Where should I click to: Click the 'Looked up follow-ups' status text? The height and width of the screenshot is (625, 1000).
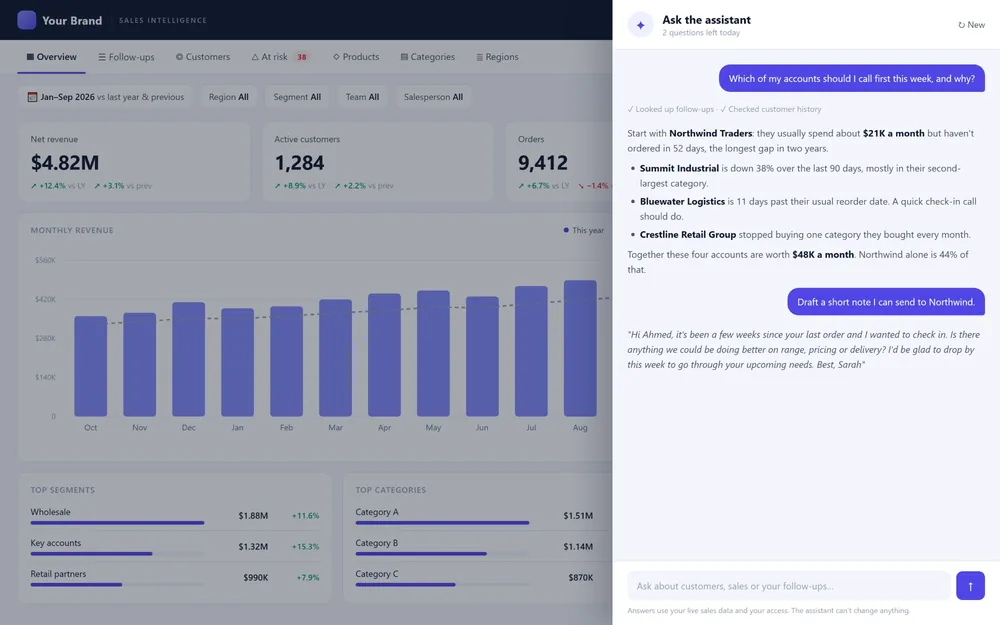point(670,109)
